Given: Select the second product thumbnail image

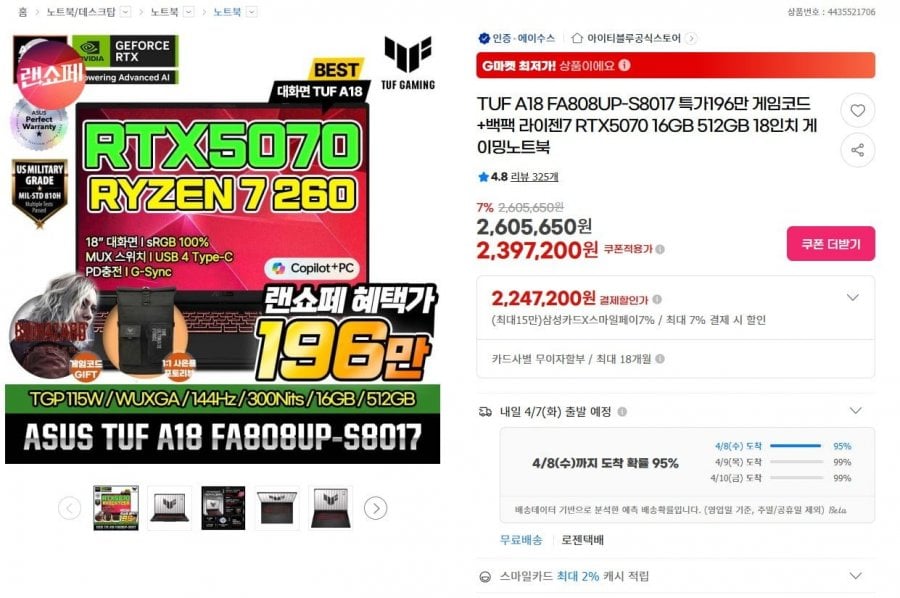Looking at the screenshot, I should point(169,508).
